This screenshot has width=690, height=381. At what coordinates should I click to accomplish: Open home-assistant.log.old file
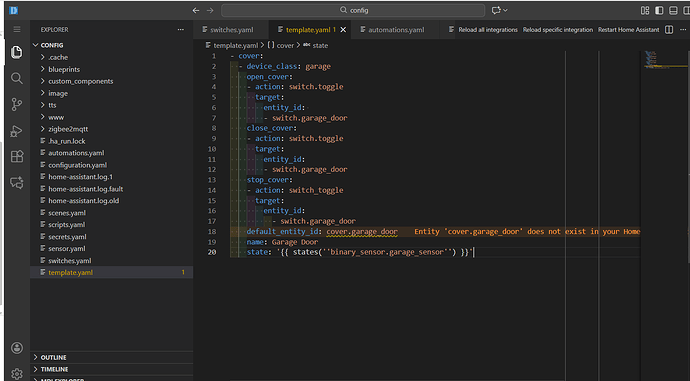click(84, 201)
